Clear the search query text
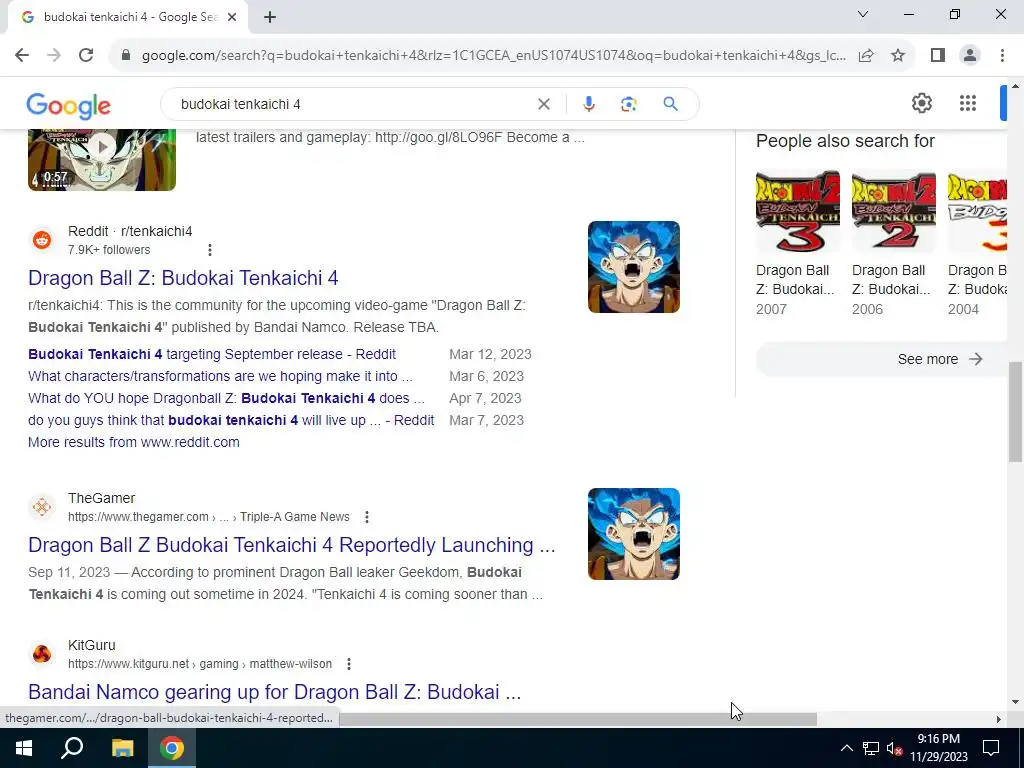 543,104
